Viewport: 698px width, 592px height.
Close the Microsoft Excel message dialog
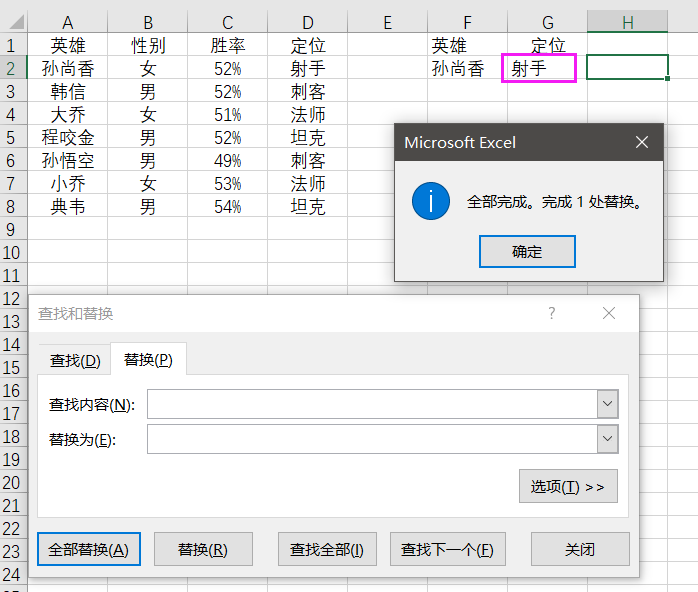[641, 142]
